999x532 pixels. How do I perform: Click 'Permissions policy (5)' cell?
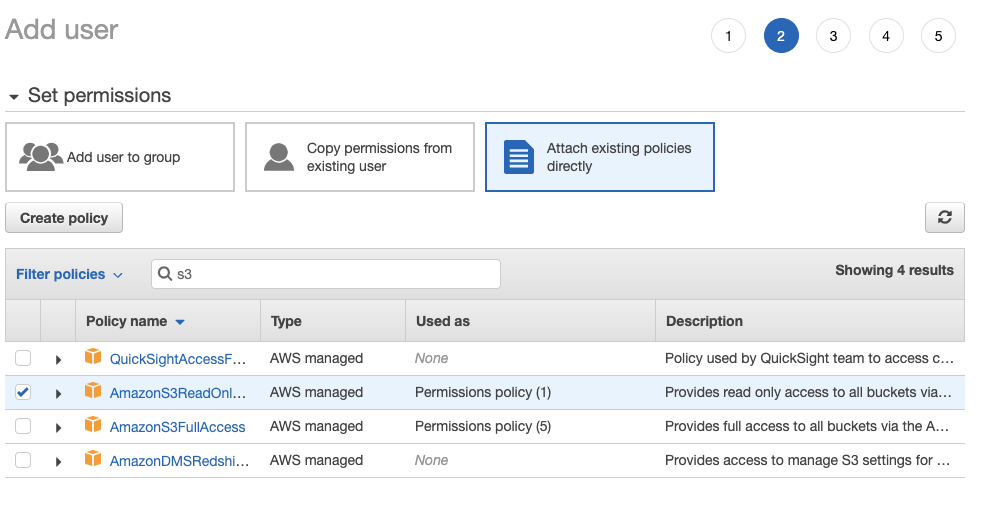pos(483,426)
